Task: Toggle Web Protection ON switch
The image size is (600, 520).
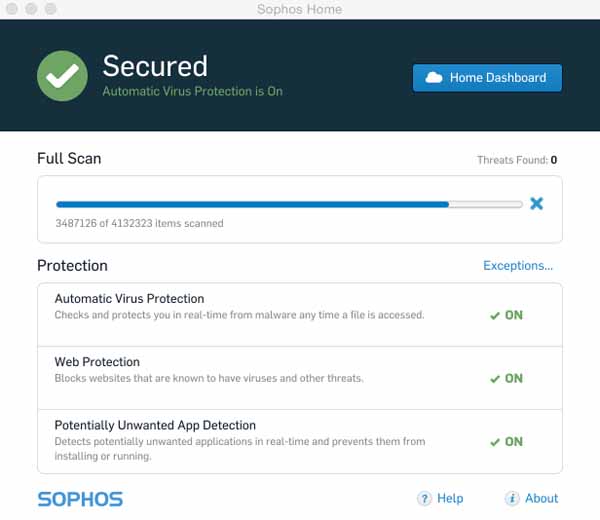Action: coord(506,378)
